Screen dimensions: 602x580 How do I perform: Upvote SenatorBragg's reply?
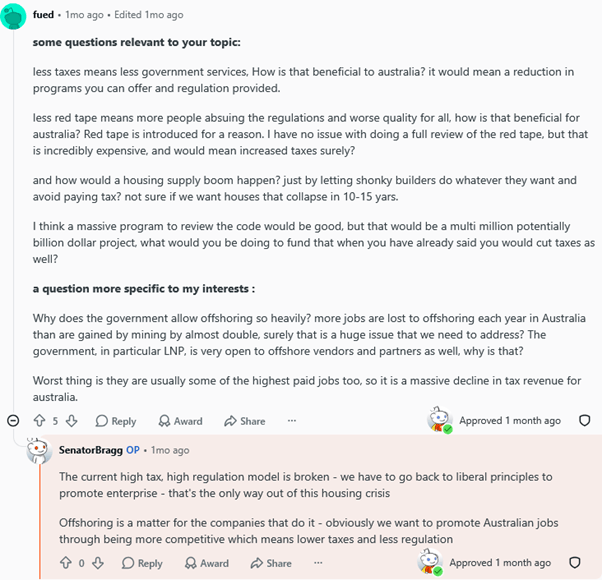(x=66, y=563)
